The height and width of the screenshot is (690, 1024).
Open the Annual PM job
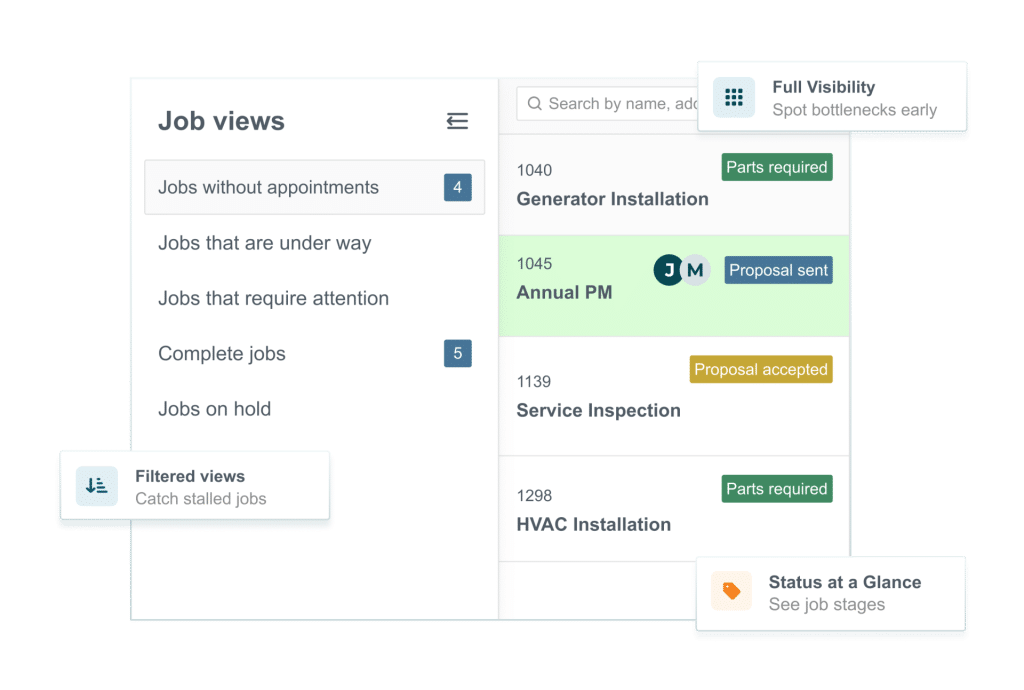pyautogui.click(x=674, y=286)
